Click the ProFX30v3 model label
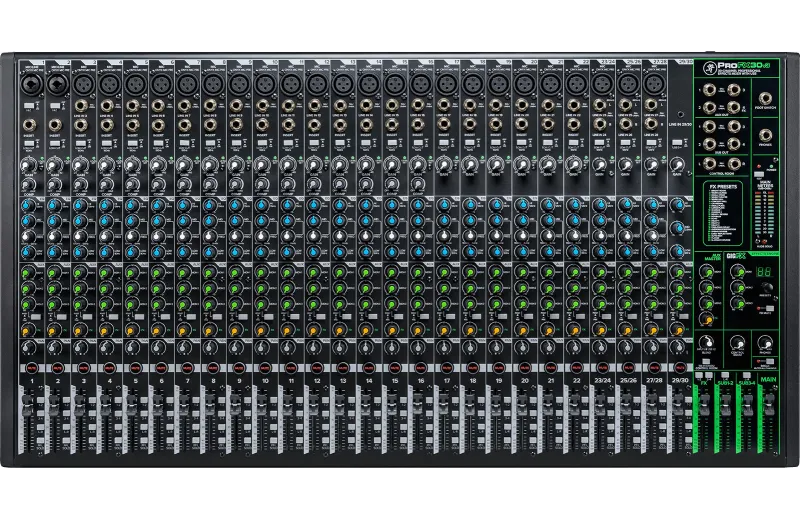The width and height of the screenshot is (800, 520). (744, 65)
